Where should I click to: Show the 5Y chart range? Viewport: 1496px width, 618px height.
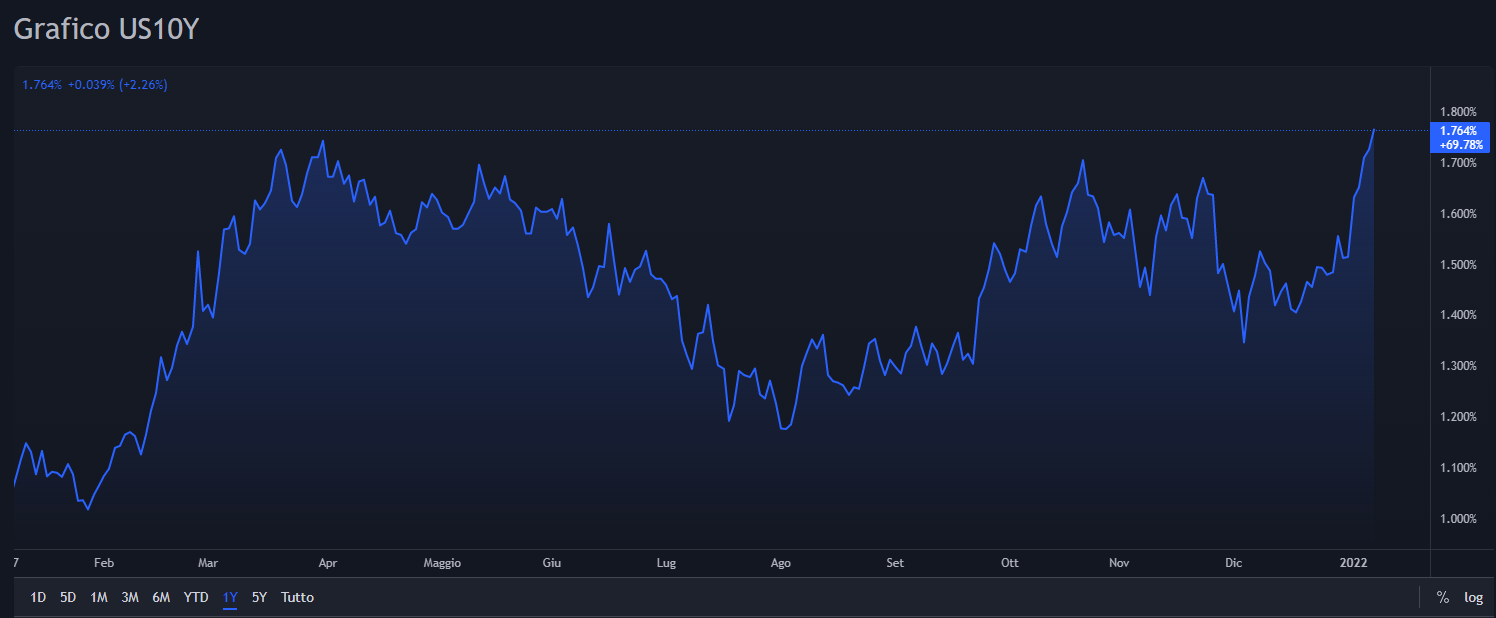point(259,597)
